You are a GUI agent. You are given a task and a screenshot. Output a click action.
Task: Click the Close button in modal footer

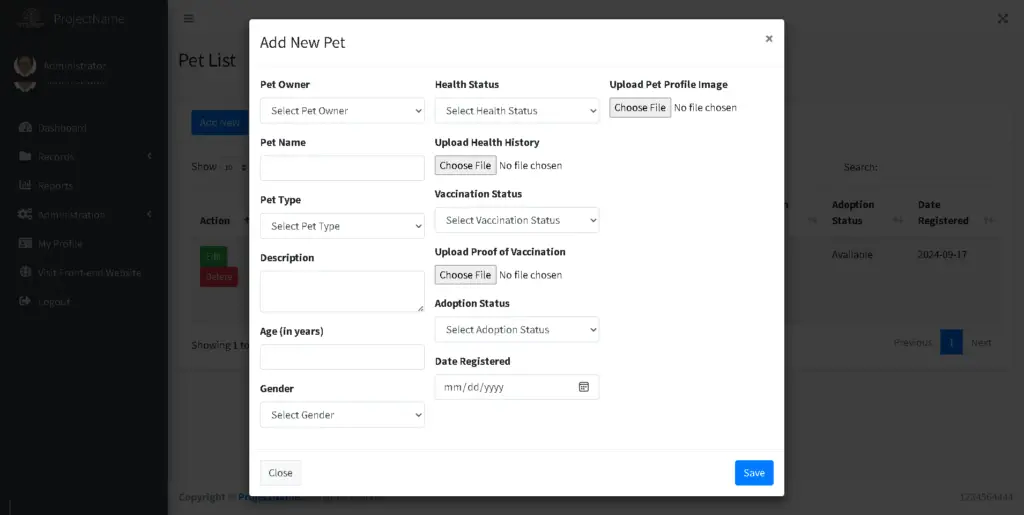click(x=280, y=473)
